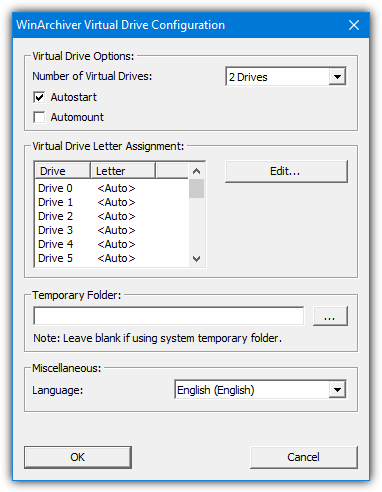Click the Drive column header

63,171
